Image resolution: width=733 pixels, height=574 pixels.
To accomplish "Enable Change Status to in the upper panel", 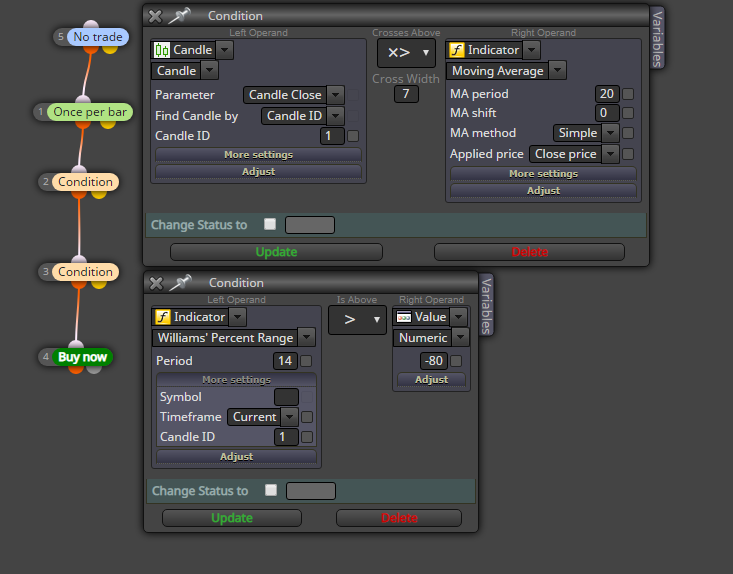I will point(270,224).
